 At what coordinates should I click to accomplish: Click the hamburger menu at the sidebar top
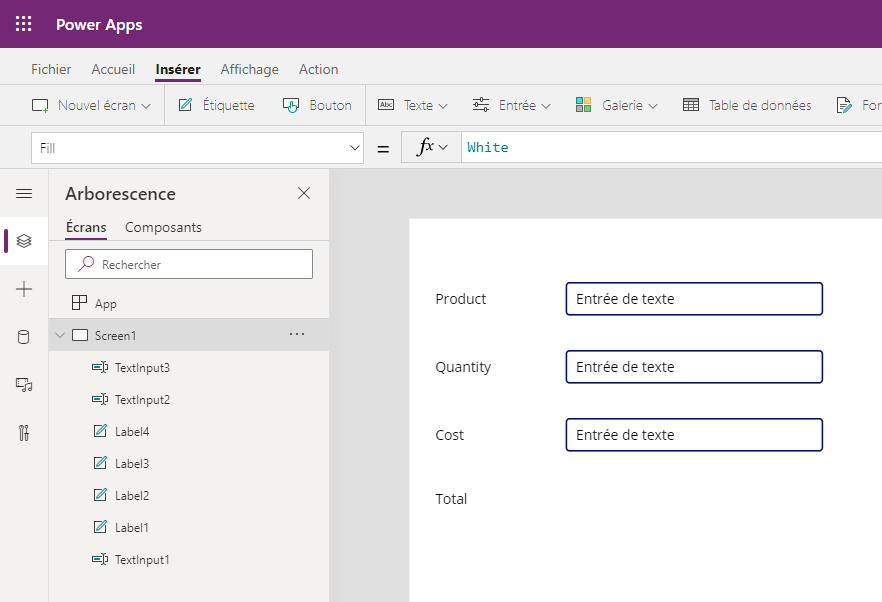22,193
